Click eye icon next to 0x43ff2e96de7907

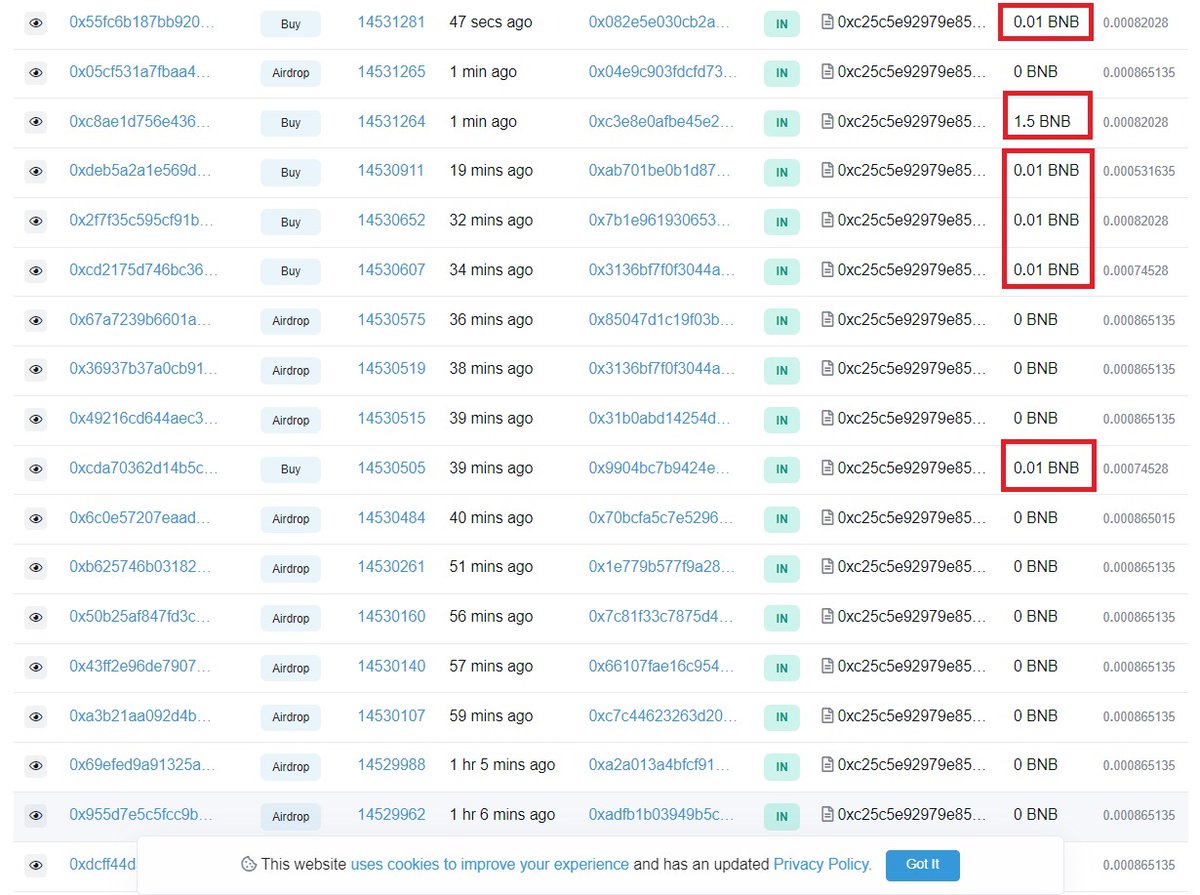[x=36, y=666]
